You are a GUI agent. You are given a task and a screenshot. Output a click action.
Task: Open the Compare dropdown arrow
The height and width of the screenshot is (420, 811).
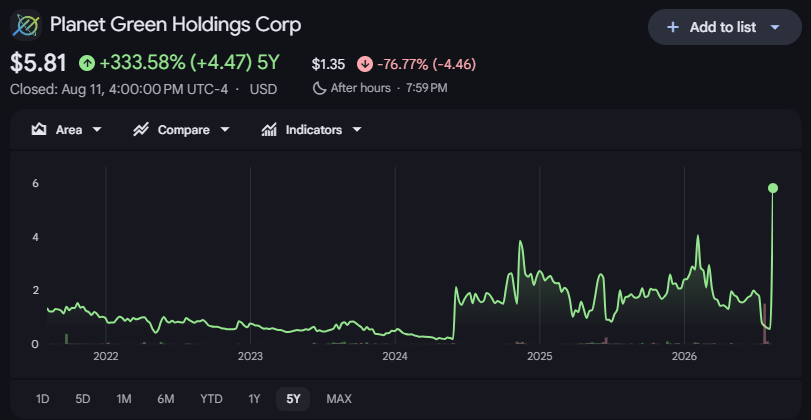tap(224, 129)
